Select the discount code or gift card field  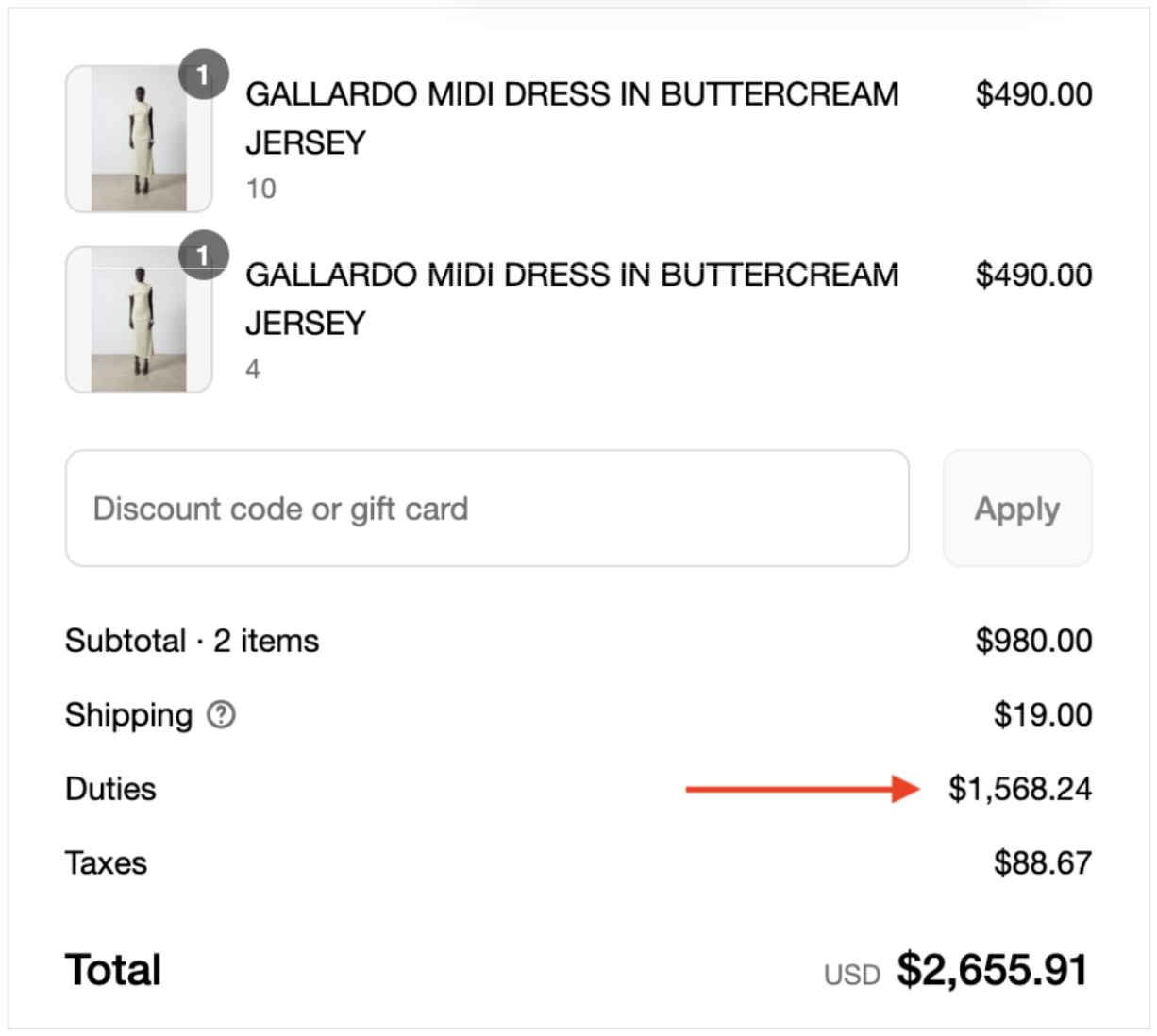coord(486,509)
